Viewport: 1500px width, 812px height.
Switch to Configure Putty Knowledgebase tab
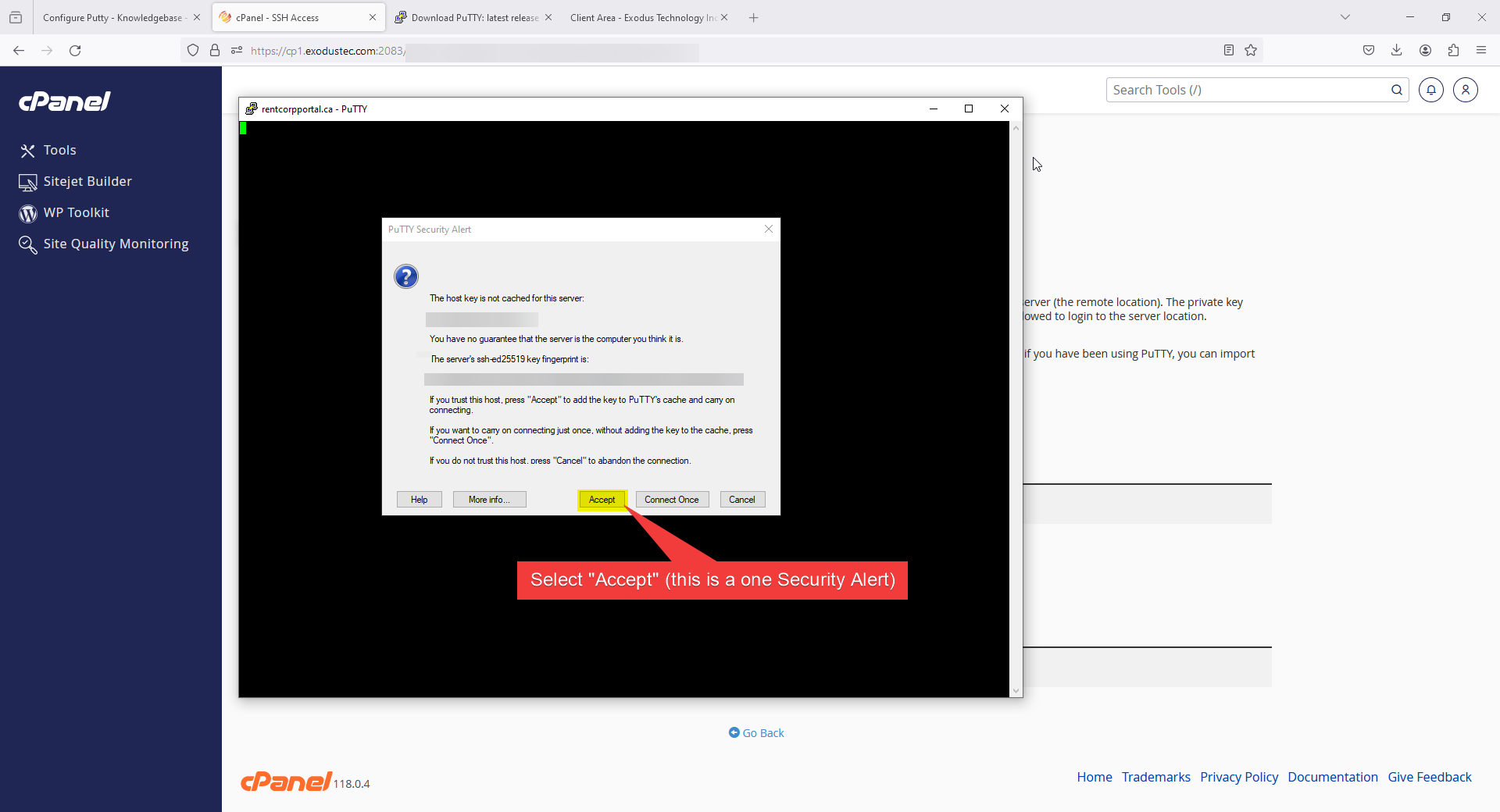point(112,17)
